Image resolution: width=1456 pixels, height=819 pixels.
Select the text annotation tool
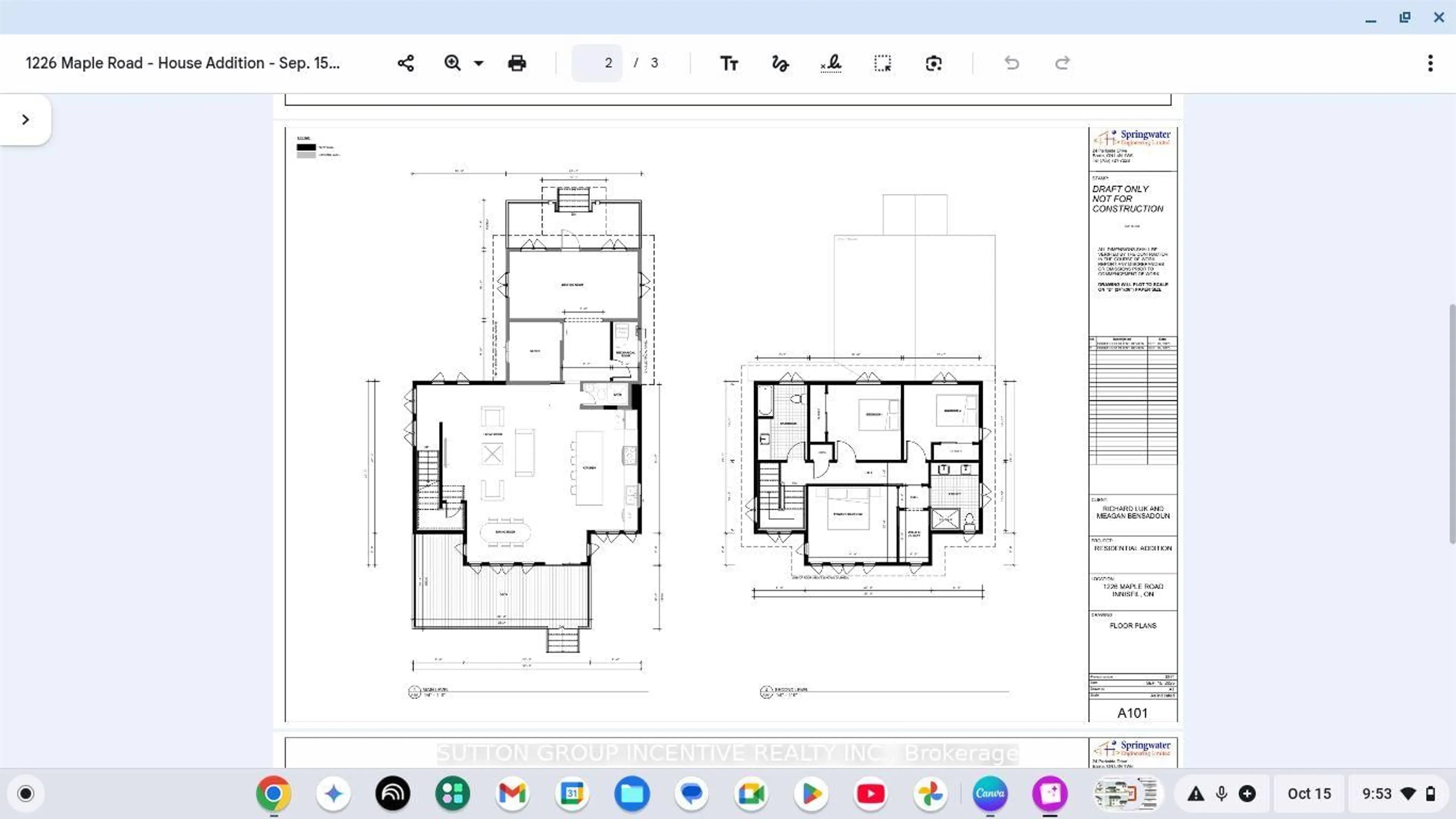728,63
